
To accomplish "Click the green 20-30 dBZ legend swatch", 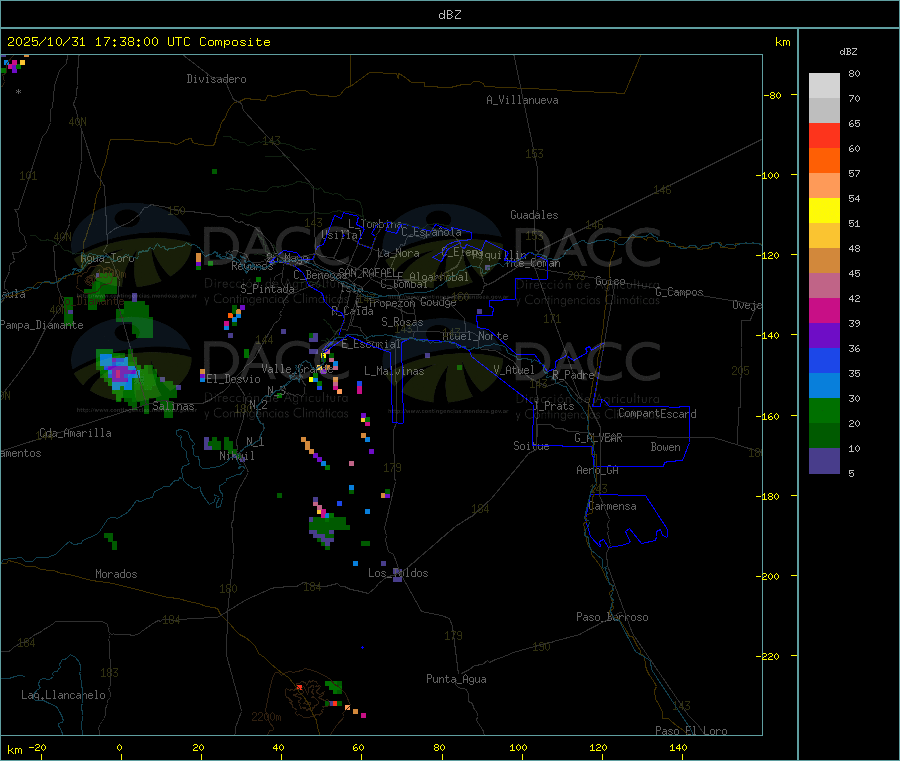I will (824, 410).
